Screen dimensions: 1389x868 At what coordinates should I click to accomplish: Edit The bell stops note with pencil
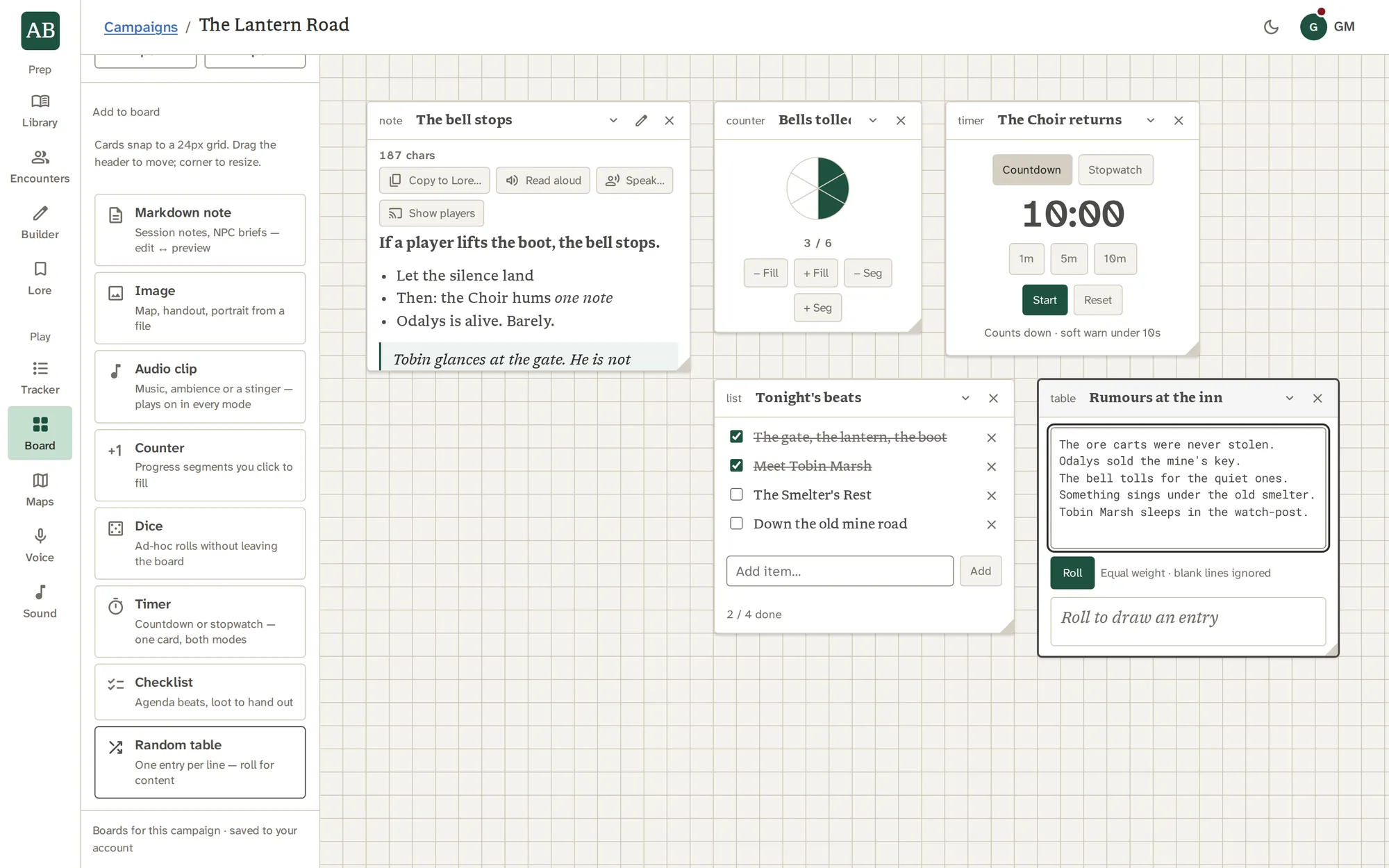[641, 120]
